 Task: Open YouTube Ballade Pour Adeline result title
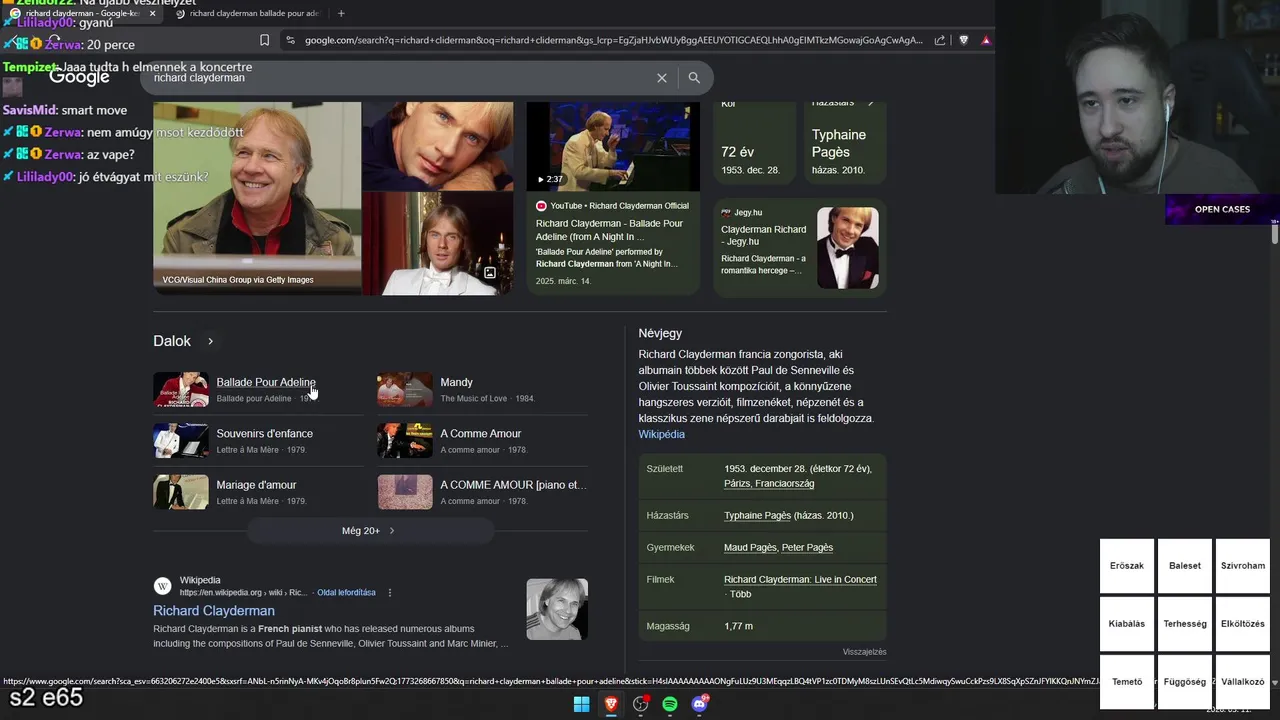click(609, 230)
